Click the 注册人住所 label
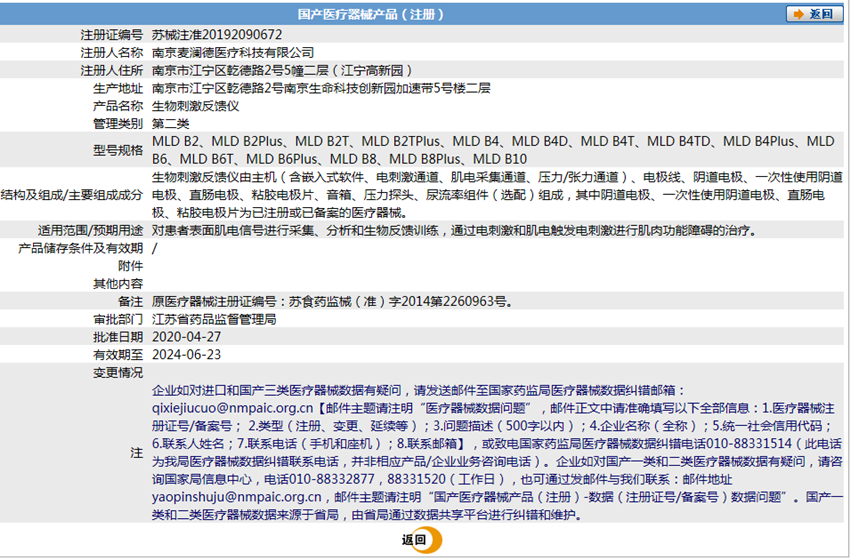 click(x=112, y=70)
